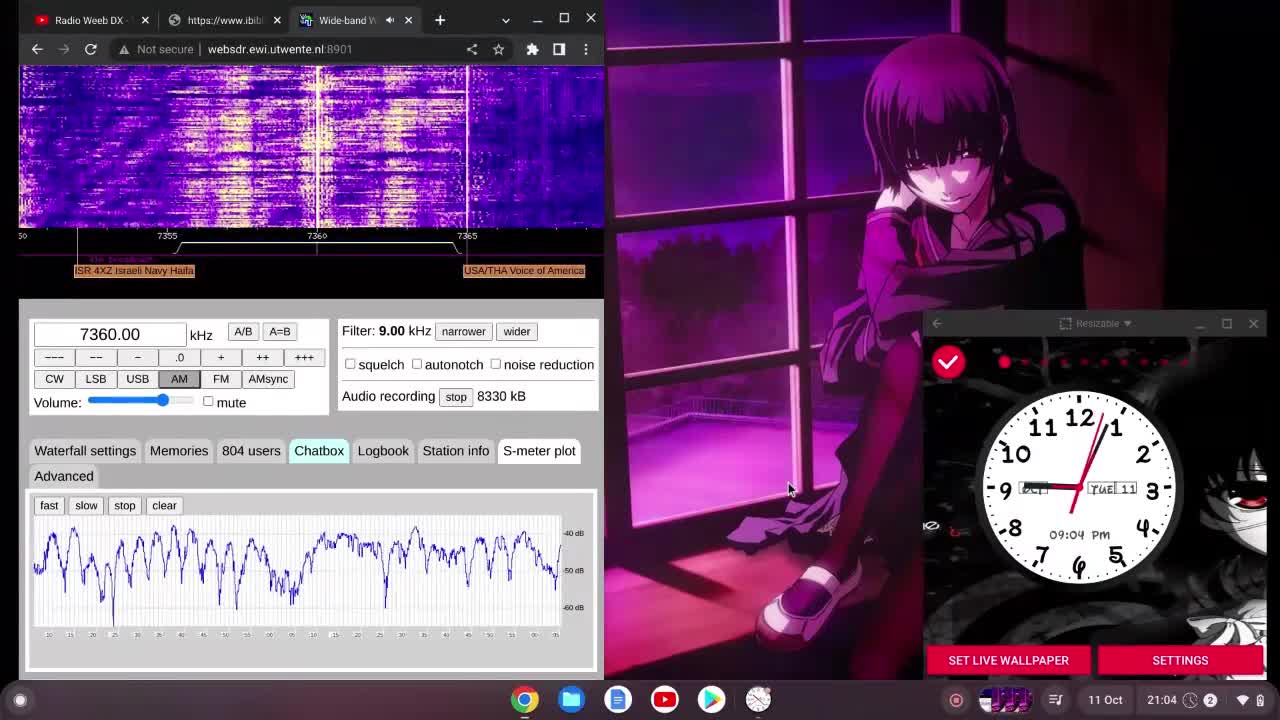Mute the audio on the Wide-band tab
Screen dimensions: 1280x720
(x=390, y=20)
